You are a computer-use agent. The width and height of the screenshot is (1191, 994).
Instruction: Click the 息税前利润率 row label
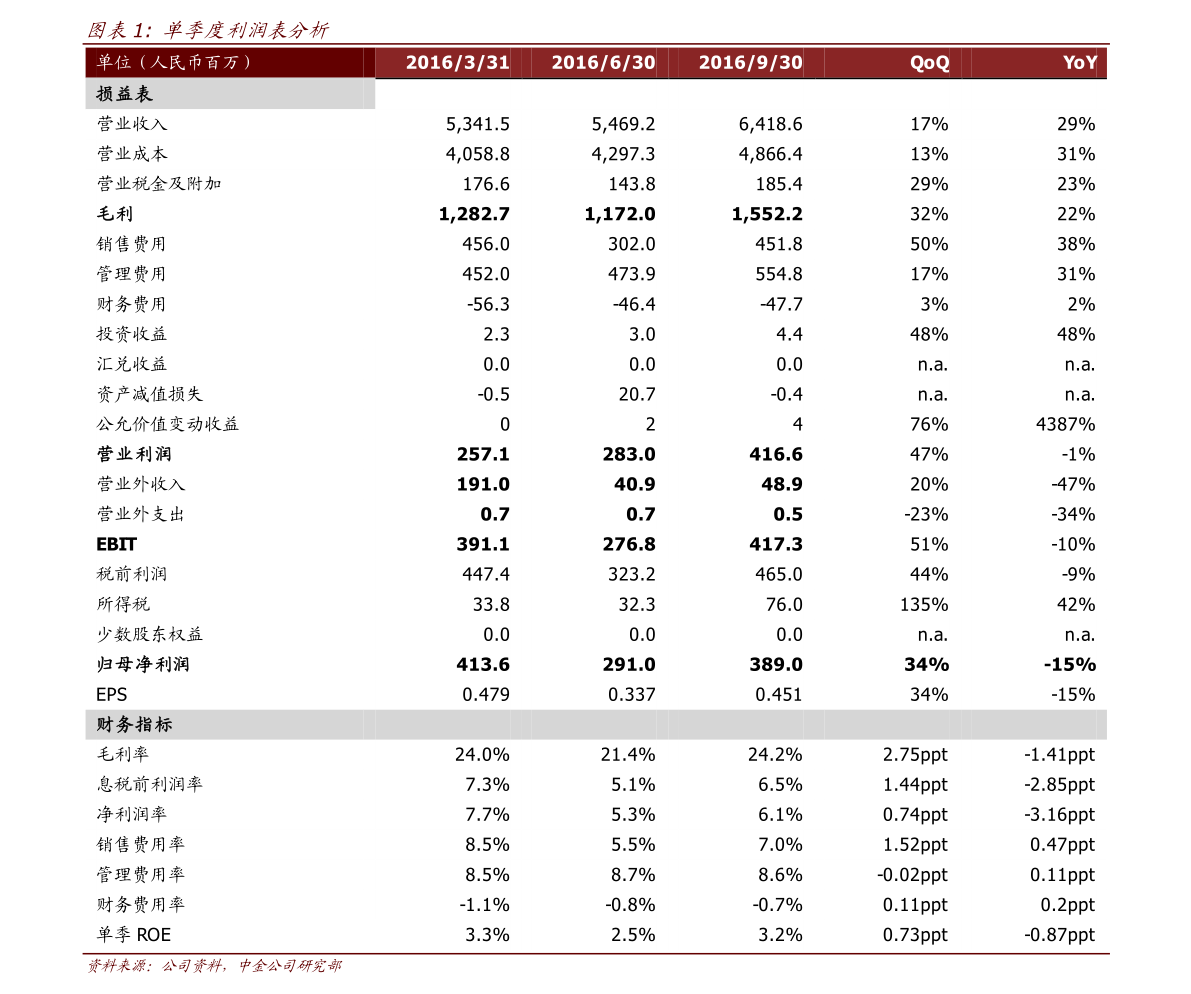pos(150,784)
